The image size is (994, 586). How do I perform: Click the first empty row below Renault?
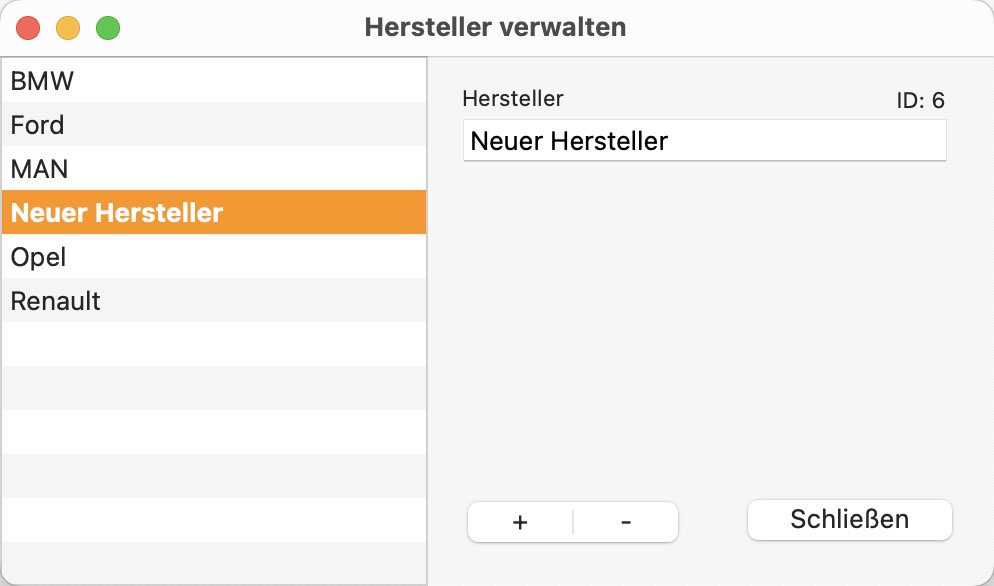point(214,344)
